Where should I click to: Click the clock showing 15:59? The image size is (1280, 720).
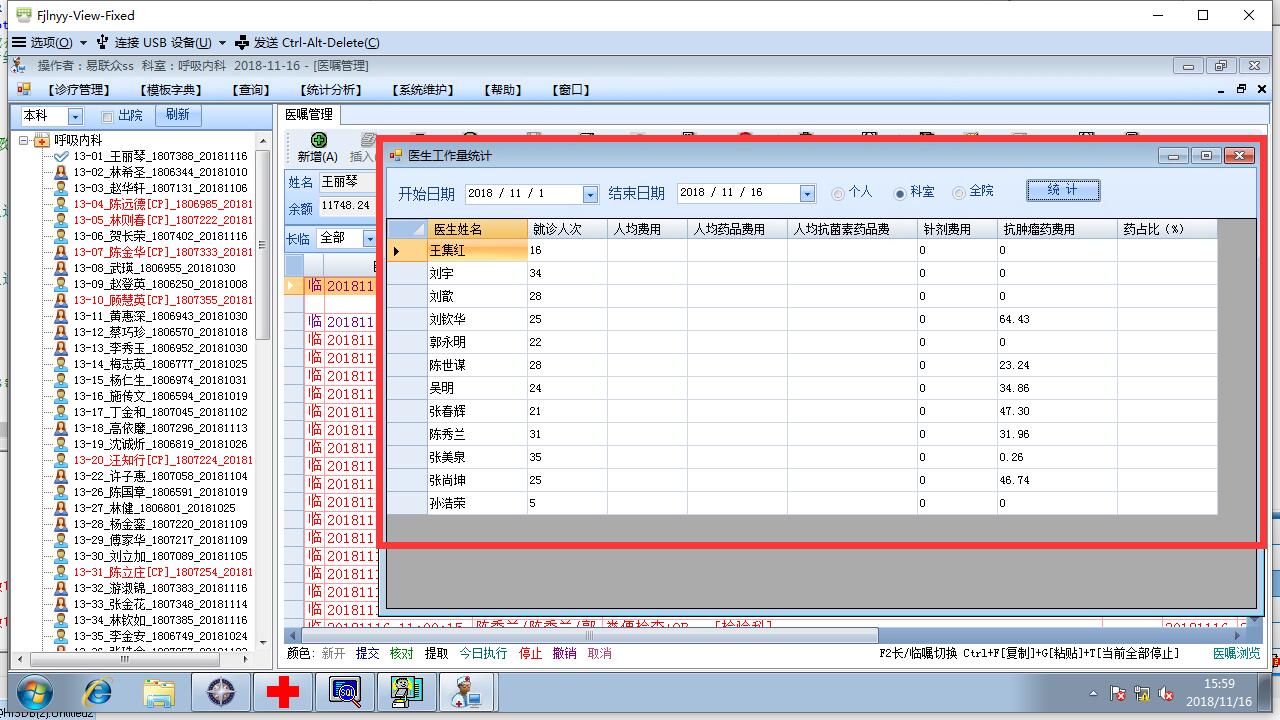tap(1218, 684)
